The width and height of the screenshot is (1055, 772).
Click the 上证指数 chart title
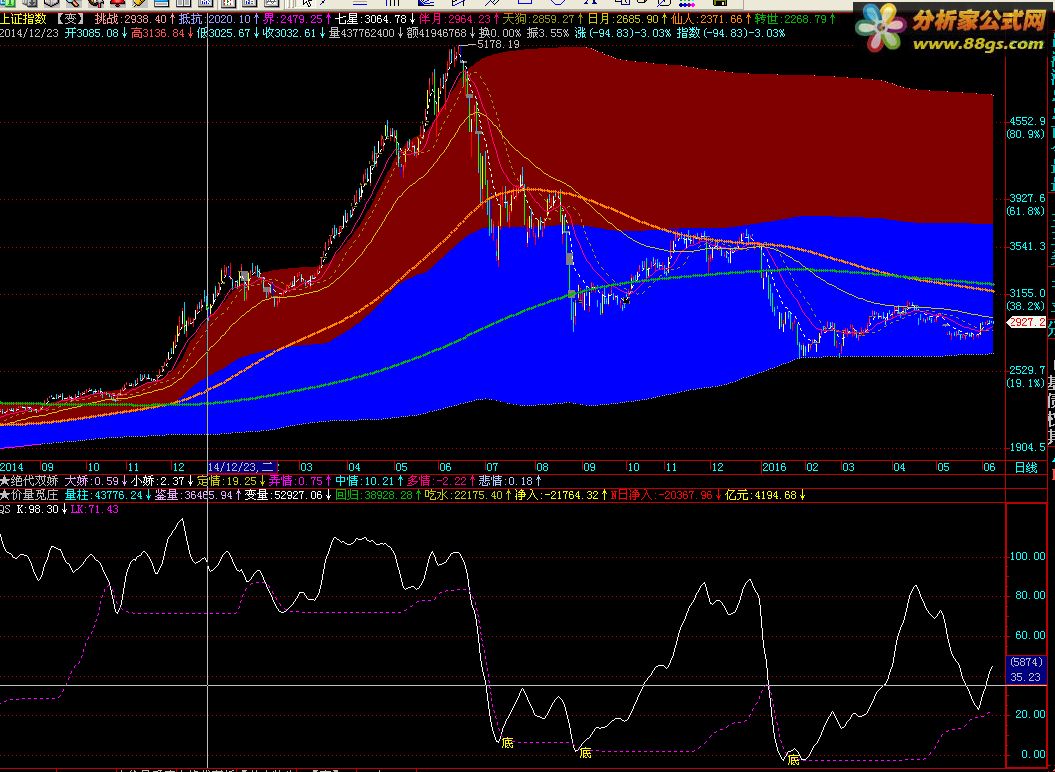(23, 20)
